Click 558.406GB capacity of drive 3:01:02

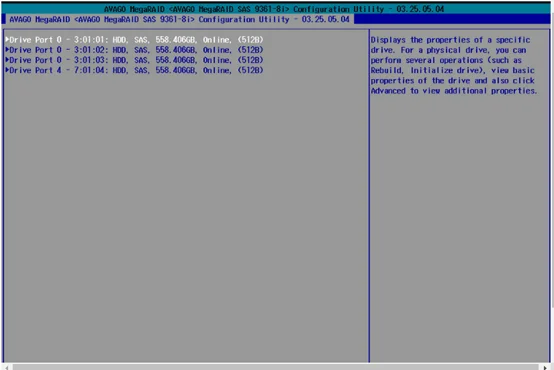(x=176, y=50)
